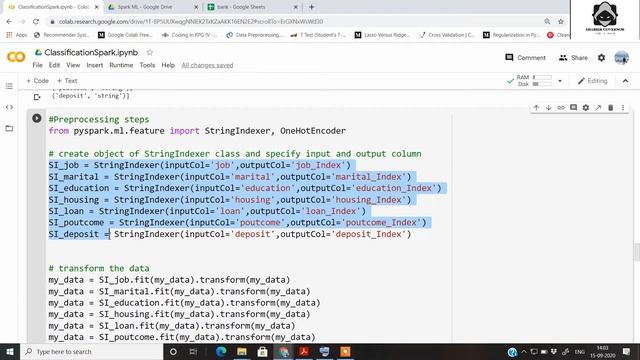Image resolution: width=640 pixels, height=360 pixels.
Task: Go back in the browser
Action: pyautogui.click(x=9, y=22)
